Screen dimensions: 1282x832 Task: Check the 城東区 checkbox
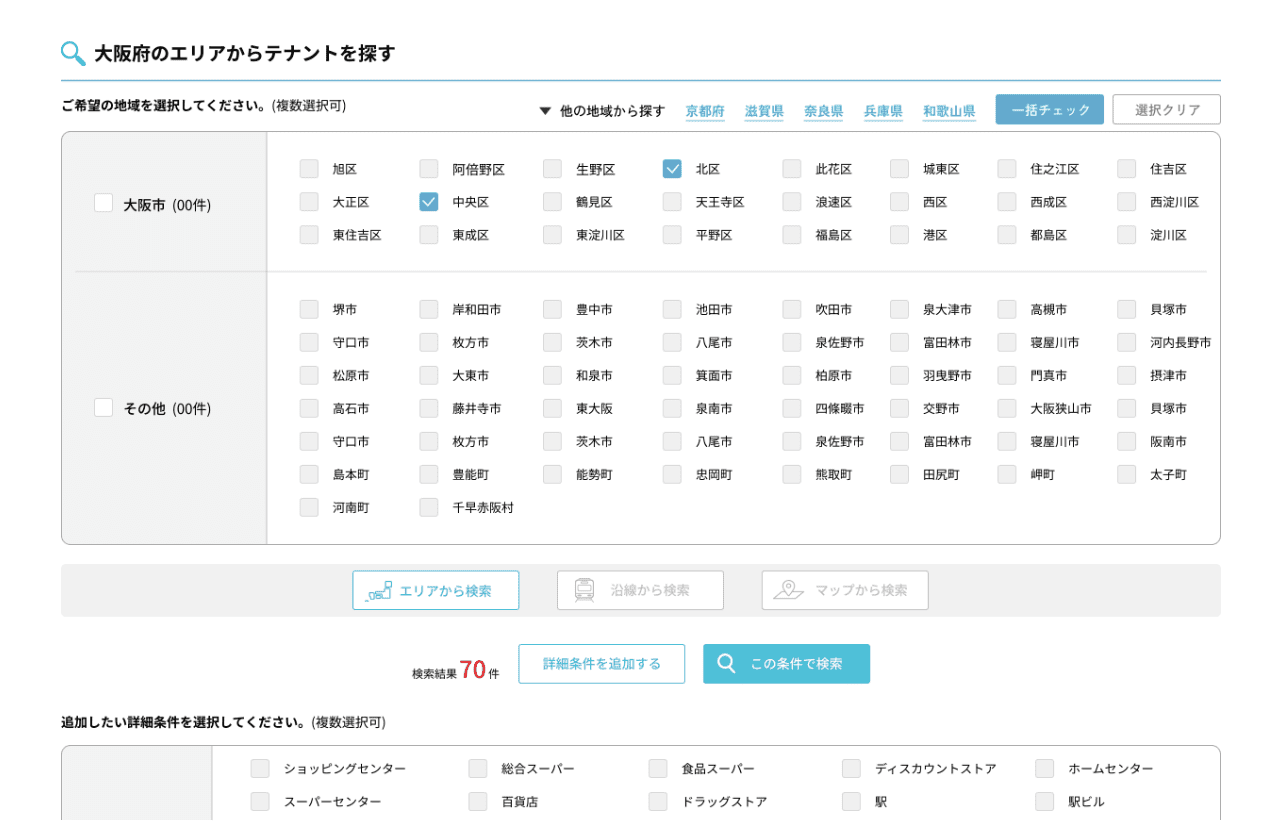click(x=900, y=169)
